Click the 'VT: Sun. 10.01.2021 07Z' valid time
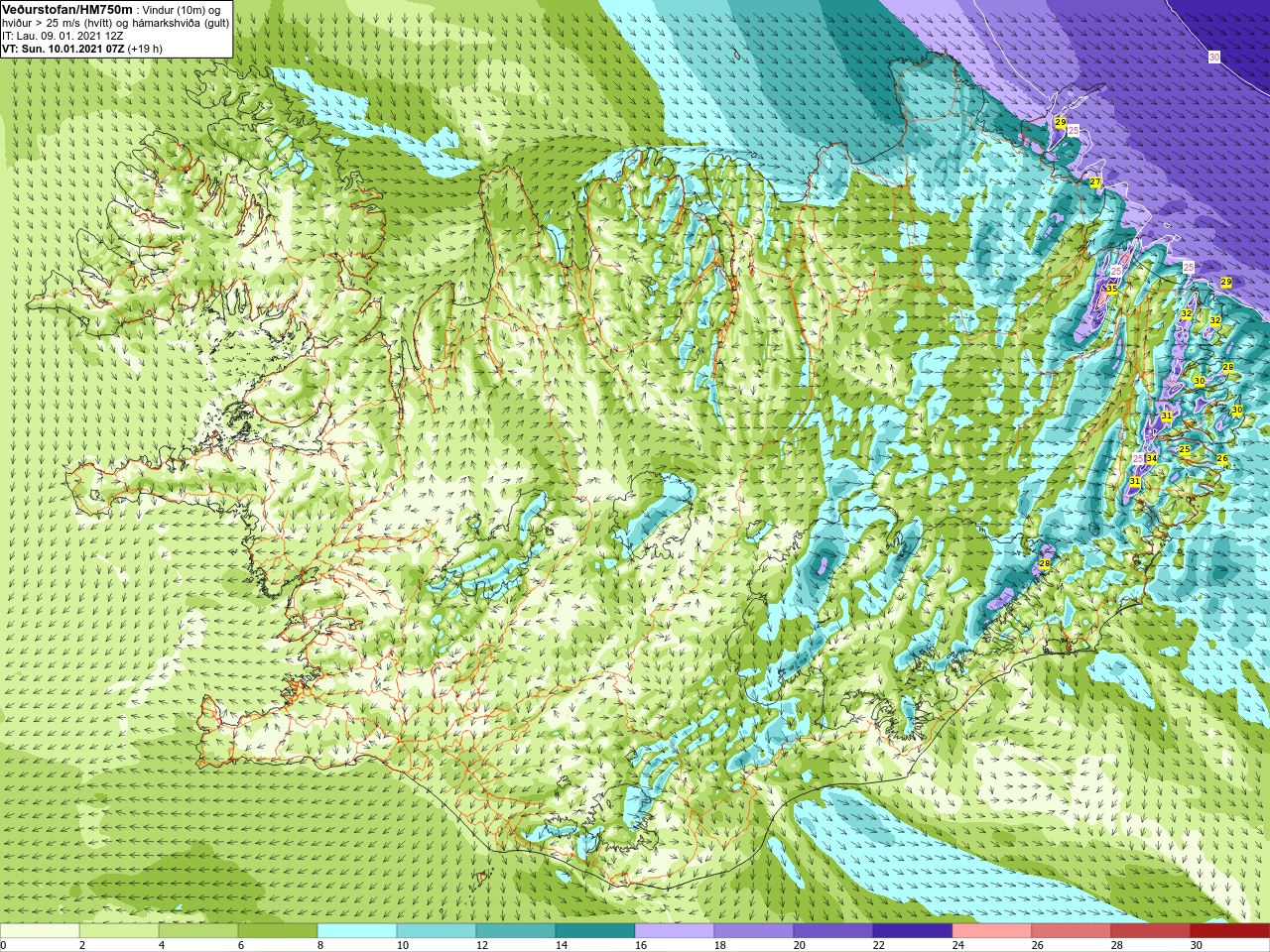Image resolution: width=1270 pixels, height=952 pixels. point(63,49)
